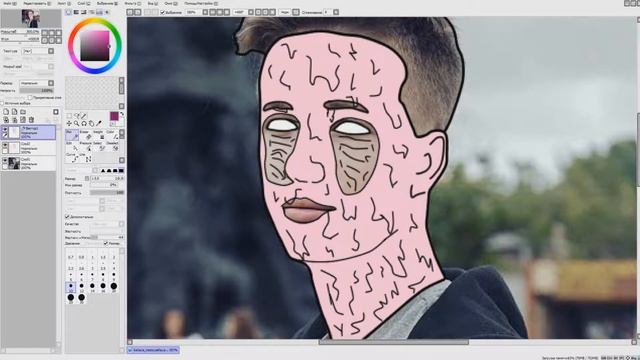Open the Редактировать menu
The height and width of the screenshot is (360, 640).
37,3
